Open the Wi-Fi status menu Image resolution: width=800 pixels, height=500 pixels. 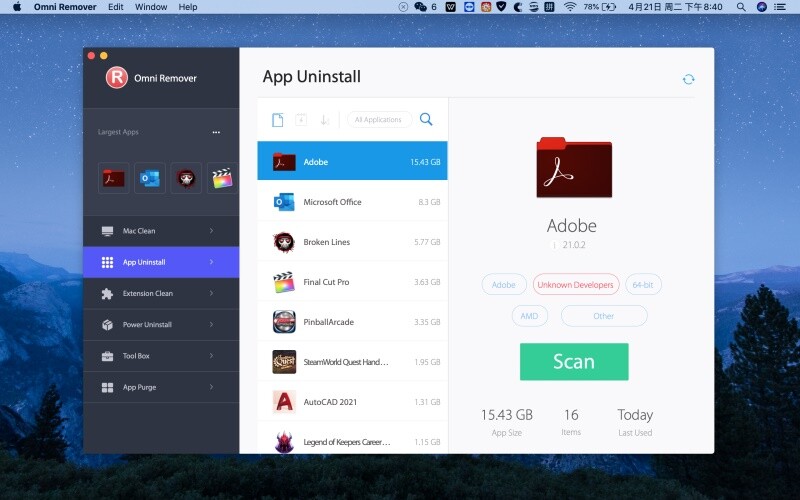click(570, 7)
